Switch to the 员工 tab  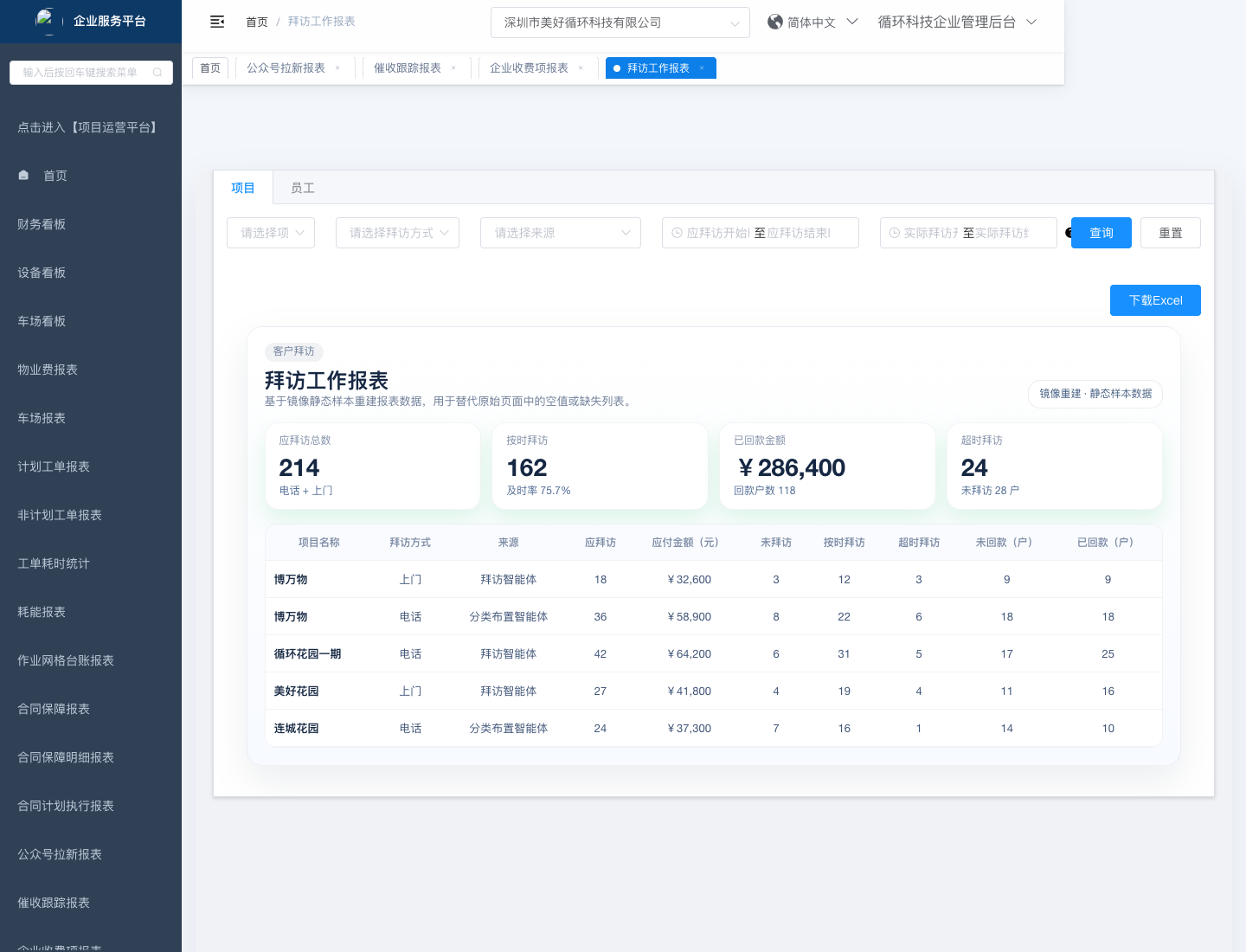coord(303,188)
